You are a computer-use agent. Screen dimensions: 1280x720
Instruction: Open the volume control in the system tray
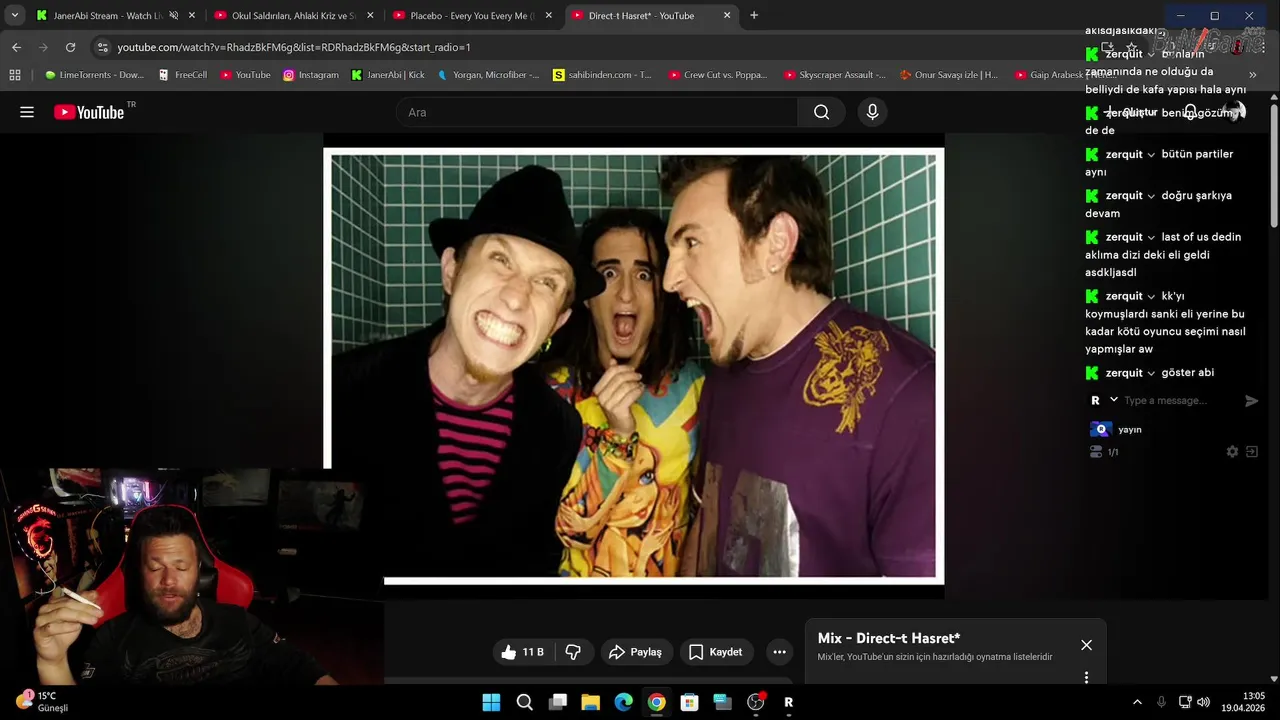click(1203, 702)
